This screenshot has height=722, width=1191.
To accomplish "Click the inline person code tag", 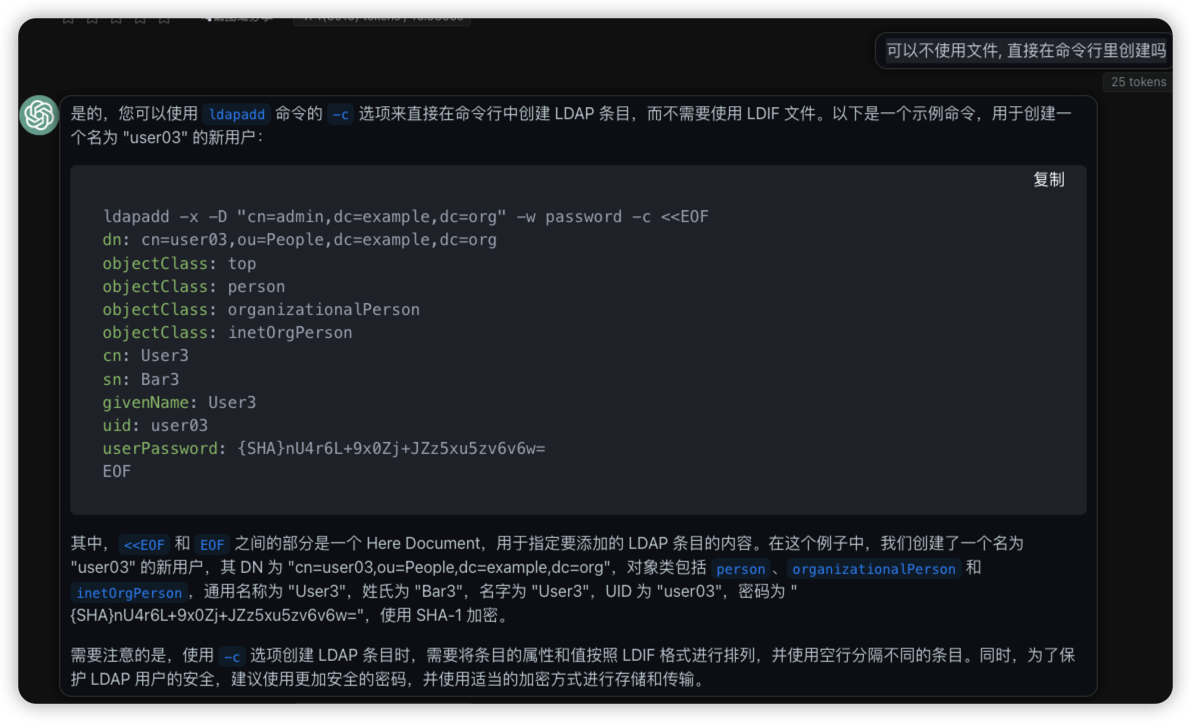I will pyautogui.click(x=740, y=569).
